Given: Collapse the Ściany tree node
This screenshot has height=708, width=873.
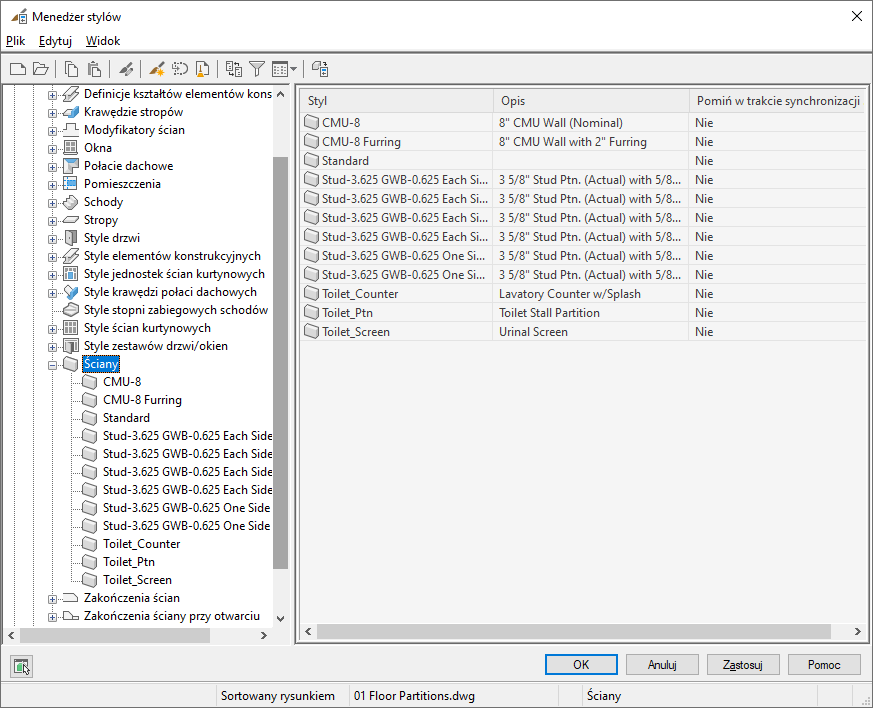Looking at the screenshot, I should pyautogui.click(x=52, y=366).
